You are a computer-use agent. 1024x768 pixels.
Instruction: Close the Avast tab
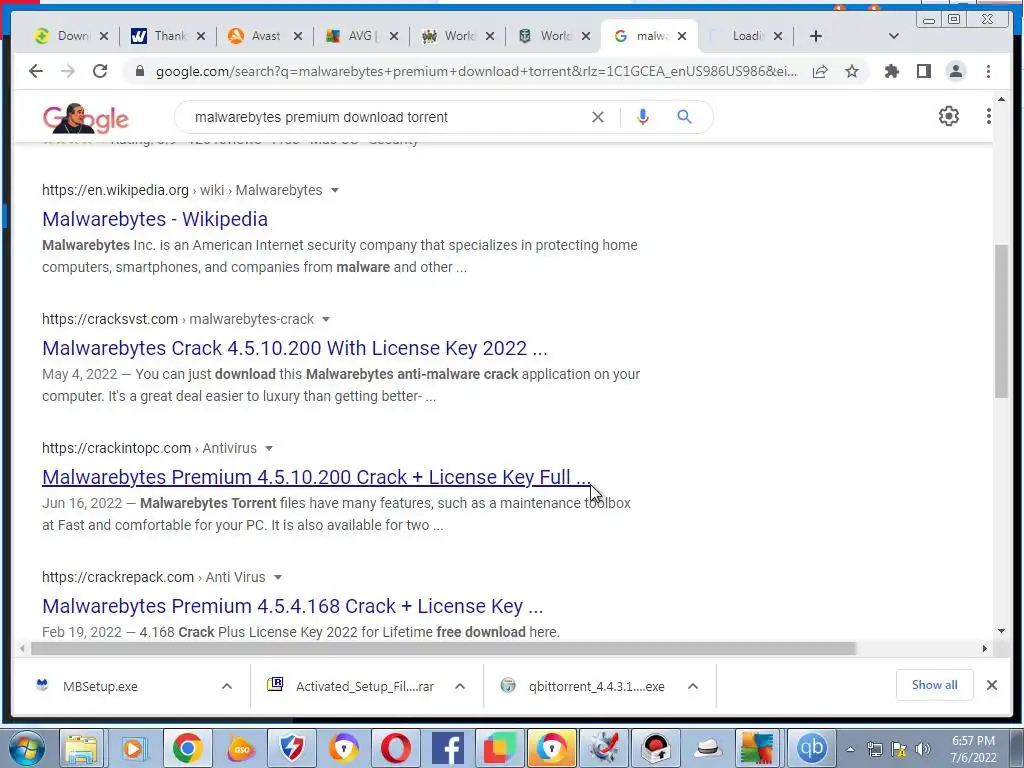coord(298,36)
